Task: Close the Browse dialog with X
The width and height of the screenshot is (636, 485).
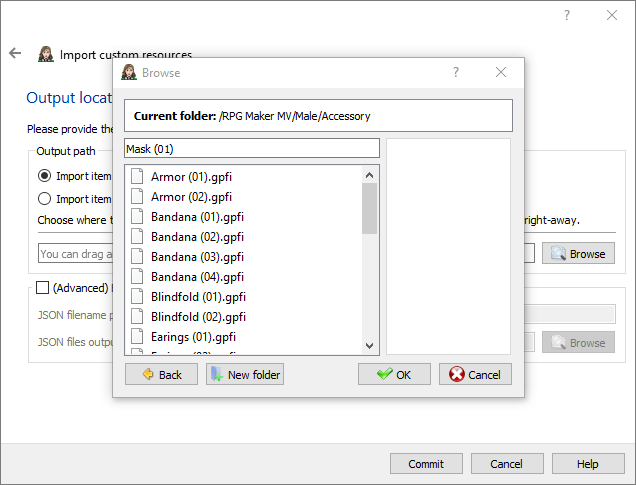Action: (501, 72)
